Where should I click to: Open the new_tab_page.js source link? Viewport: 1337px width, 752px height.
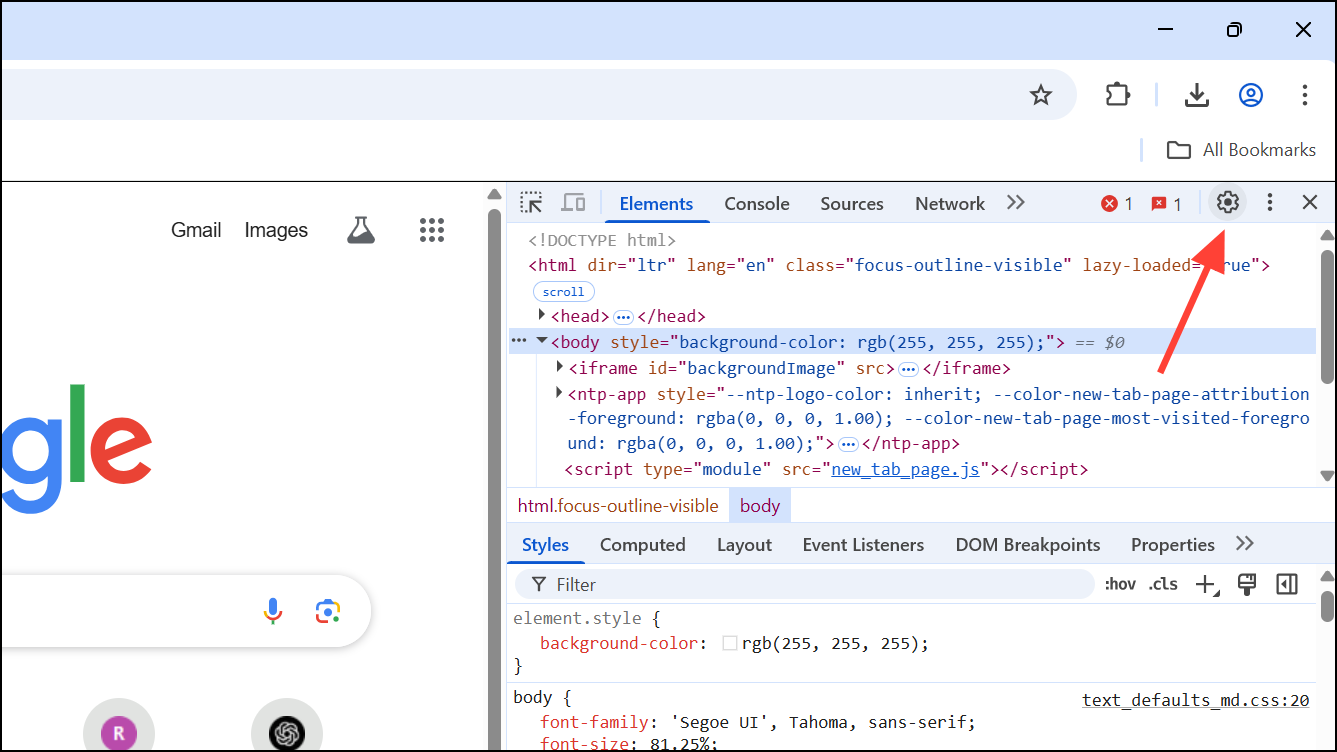coord(905,469)
